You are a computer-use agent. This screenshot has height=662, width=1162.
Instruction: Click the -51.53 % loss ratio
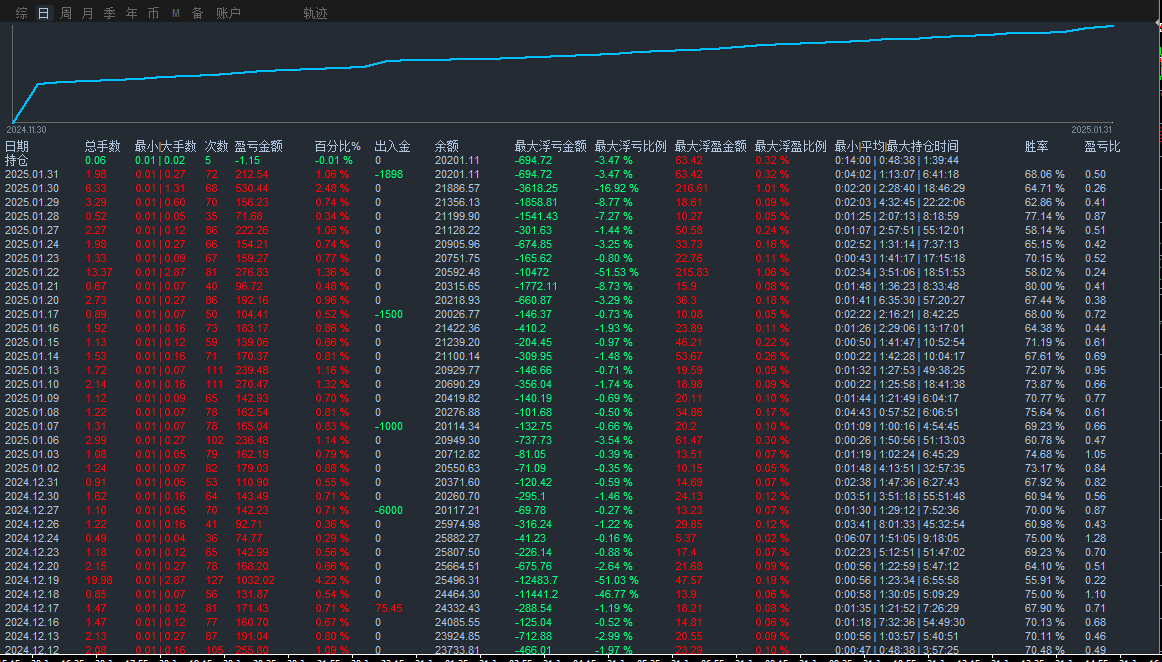click(x=617, y=272)
